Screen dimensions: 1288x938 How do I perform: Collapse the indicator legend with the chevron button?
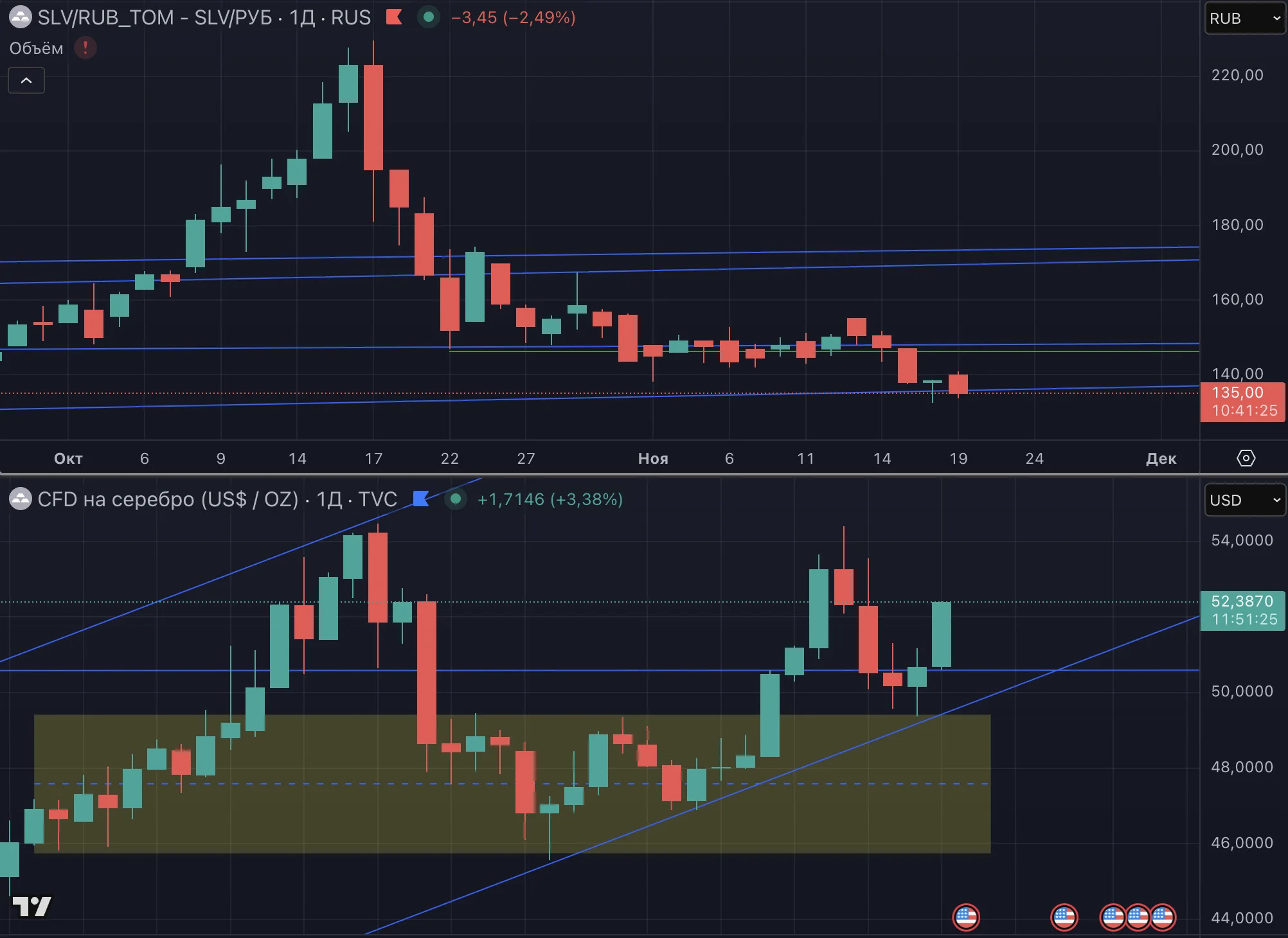coord(26,80)
